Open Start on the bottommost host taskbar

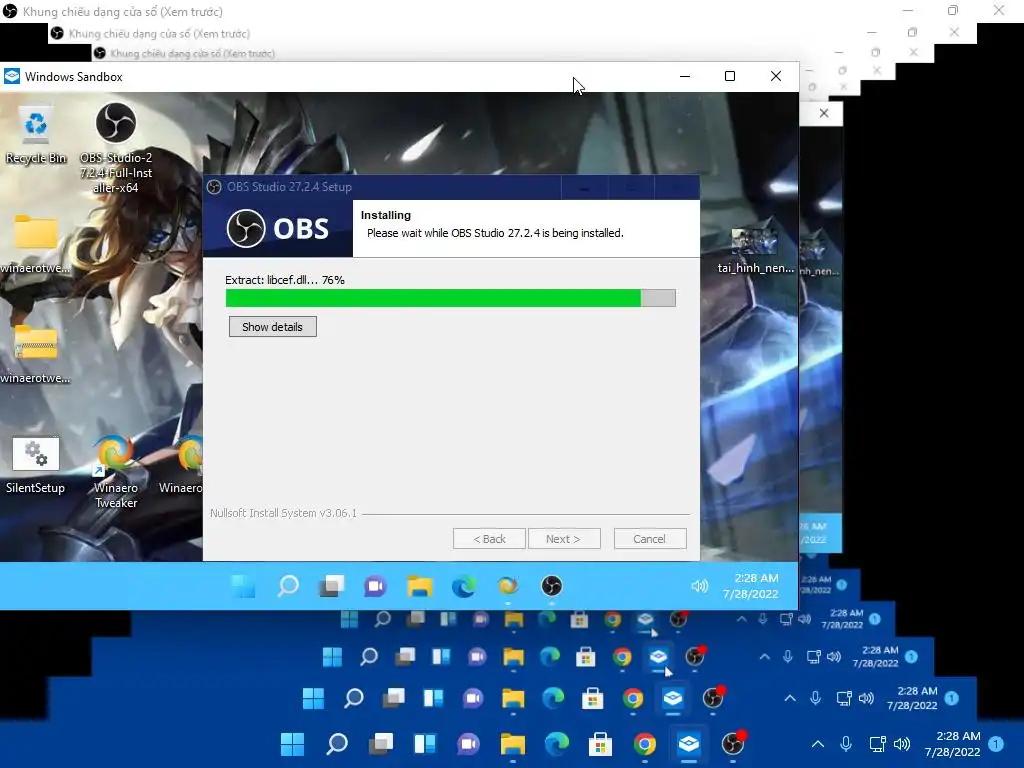pos(293,744)
